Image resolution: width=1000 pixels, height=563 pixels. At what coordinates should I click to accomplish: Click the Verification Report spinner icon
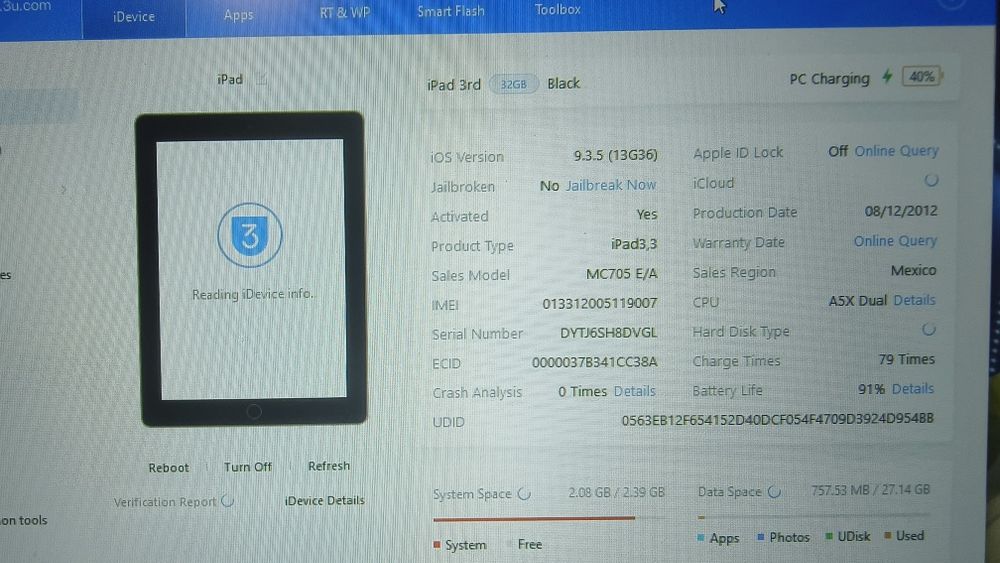pyautogui.click(x=227, y=501)
